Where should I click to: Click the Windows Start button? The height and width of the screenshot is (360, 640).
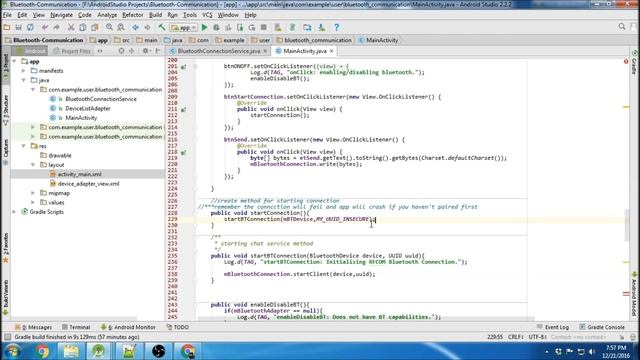click(x=12, y=351)
